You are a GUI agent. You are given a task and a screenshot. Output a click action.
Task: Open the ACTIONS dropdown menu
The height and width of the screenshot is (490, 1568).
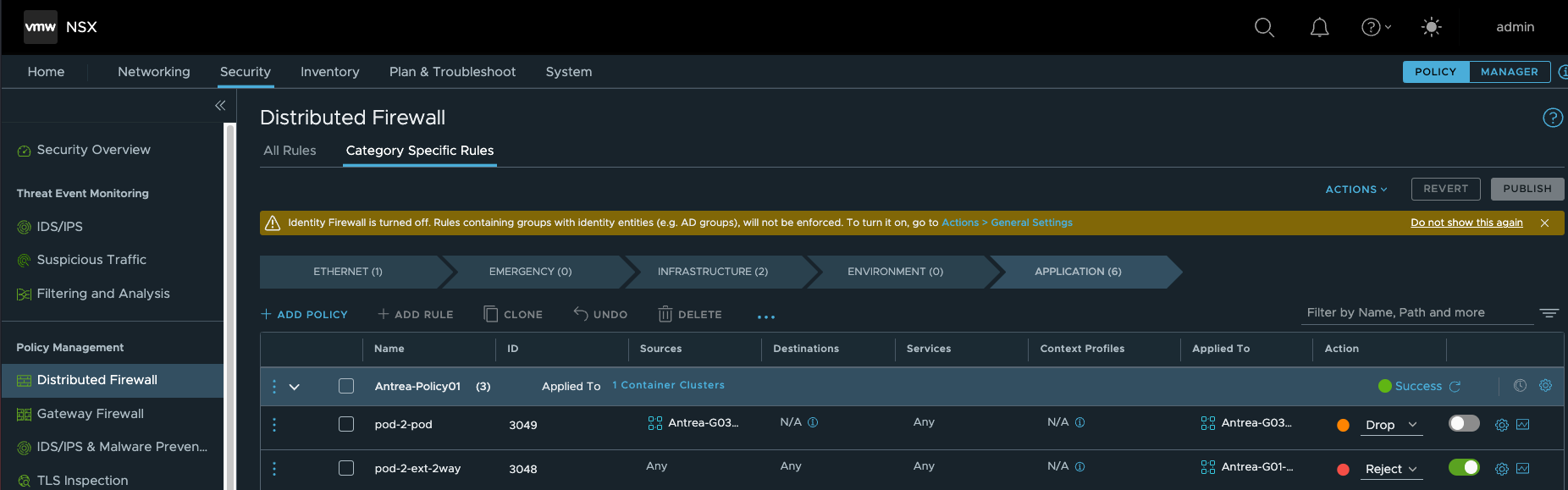click(1356, 190)
